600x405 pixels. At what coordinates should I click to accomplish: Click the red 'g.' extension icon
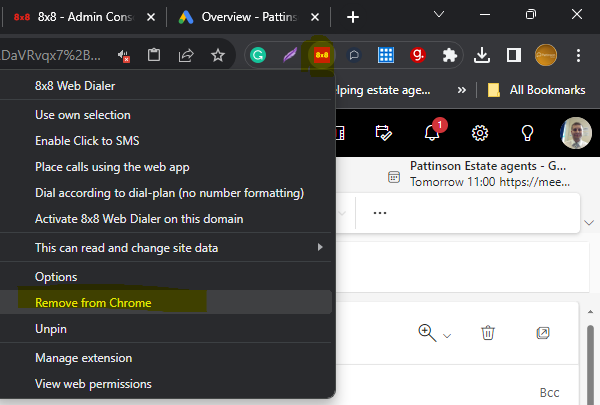[x=418, y=55]
